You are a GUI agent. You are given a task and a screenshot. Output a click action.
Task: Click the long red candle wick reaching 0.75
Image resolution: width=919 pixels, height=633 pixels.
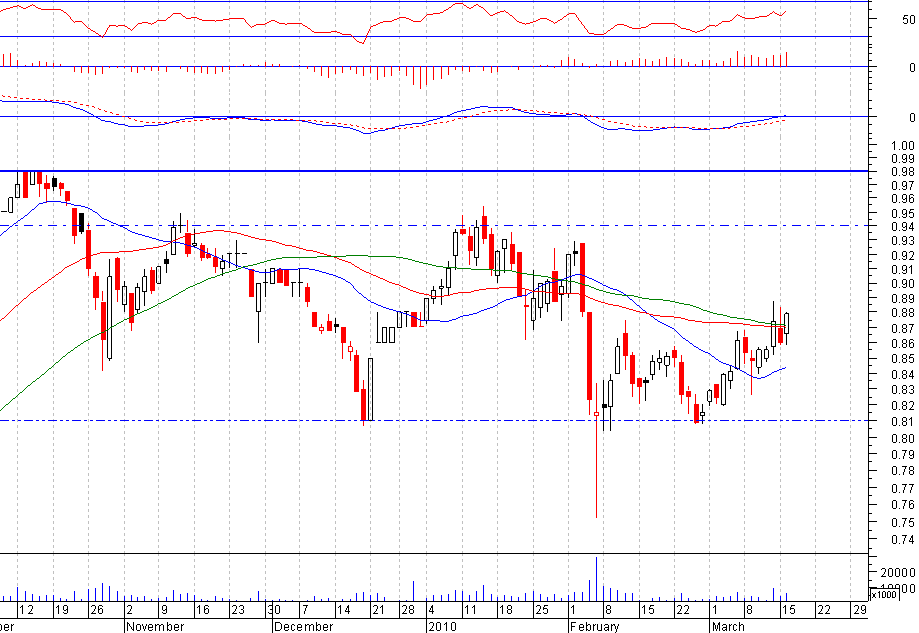597,466
